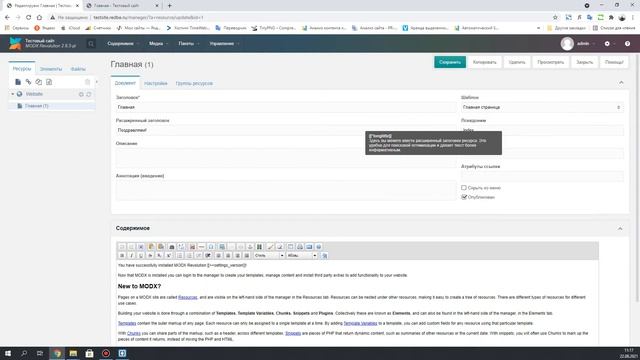Toggle Strikethrough in the editor toolbar

(150, 256)
